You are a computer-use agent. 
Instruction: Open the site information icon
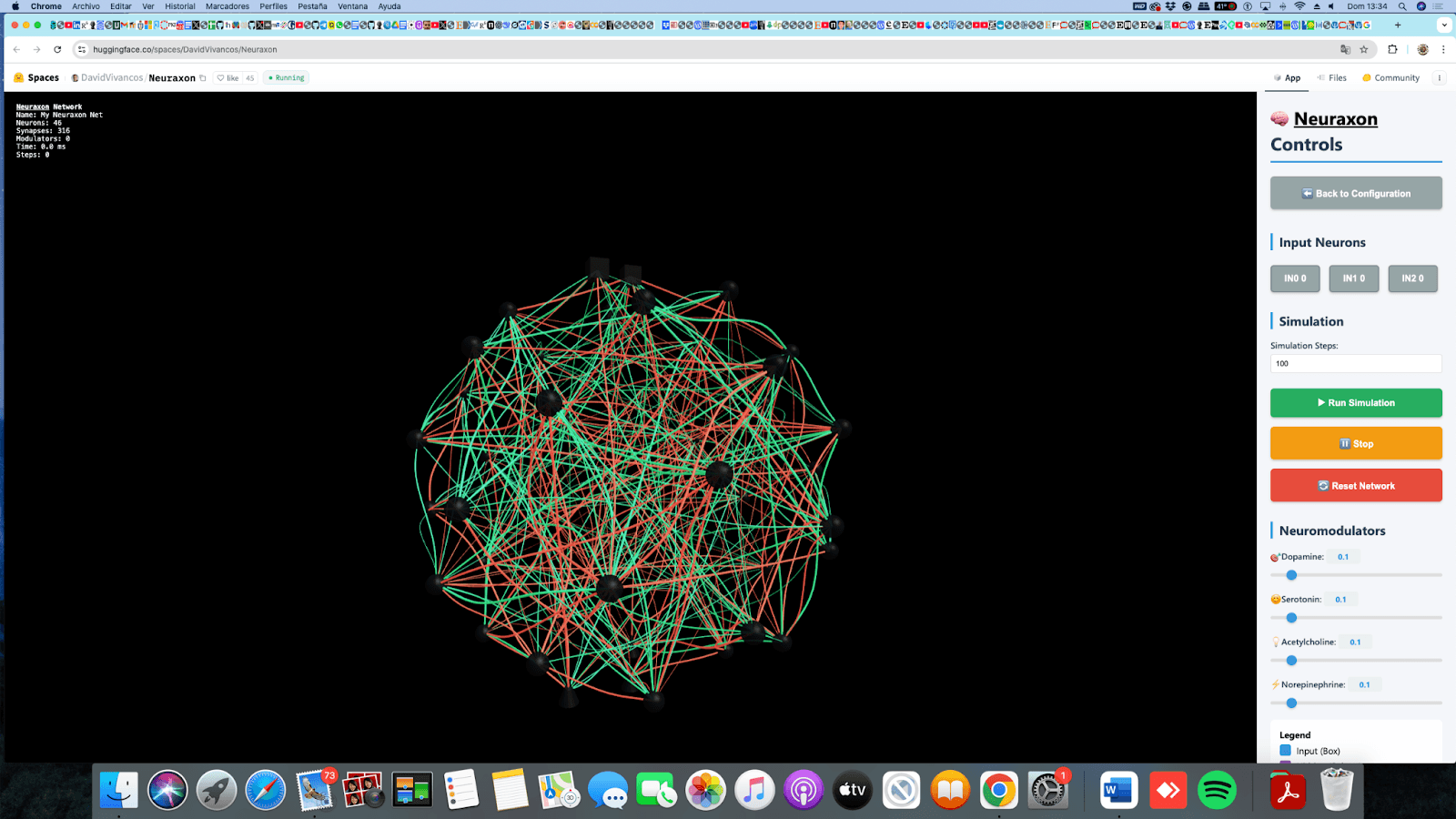[x=82, y=49]
